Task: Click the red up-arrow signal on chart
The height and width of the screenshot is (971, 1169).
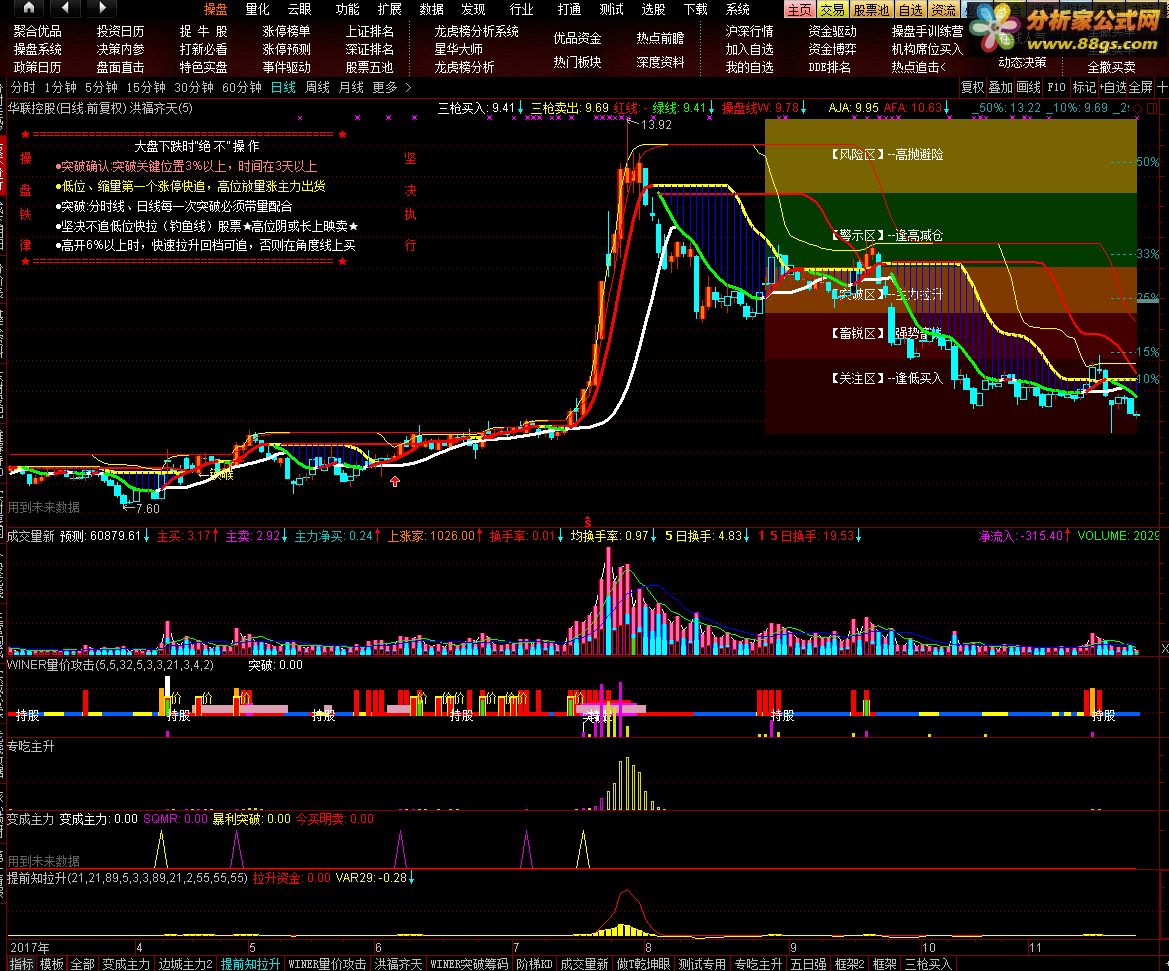Action: (x=395, y=482)
